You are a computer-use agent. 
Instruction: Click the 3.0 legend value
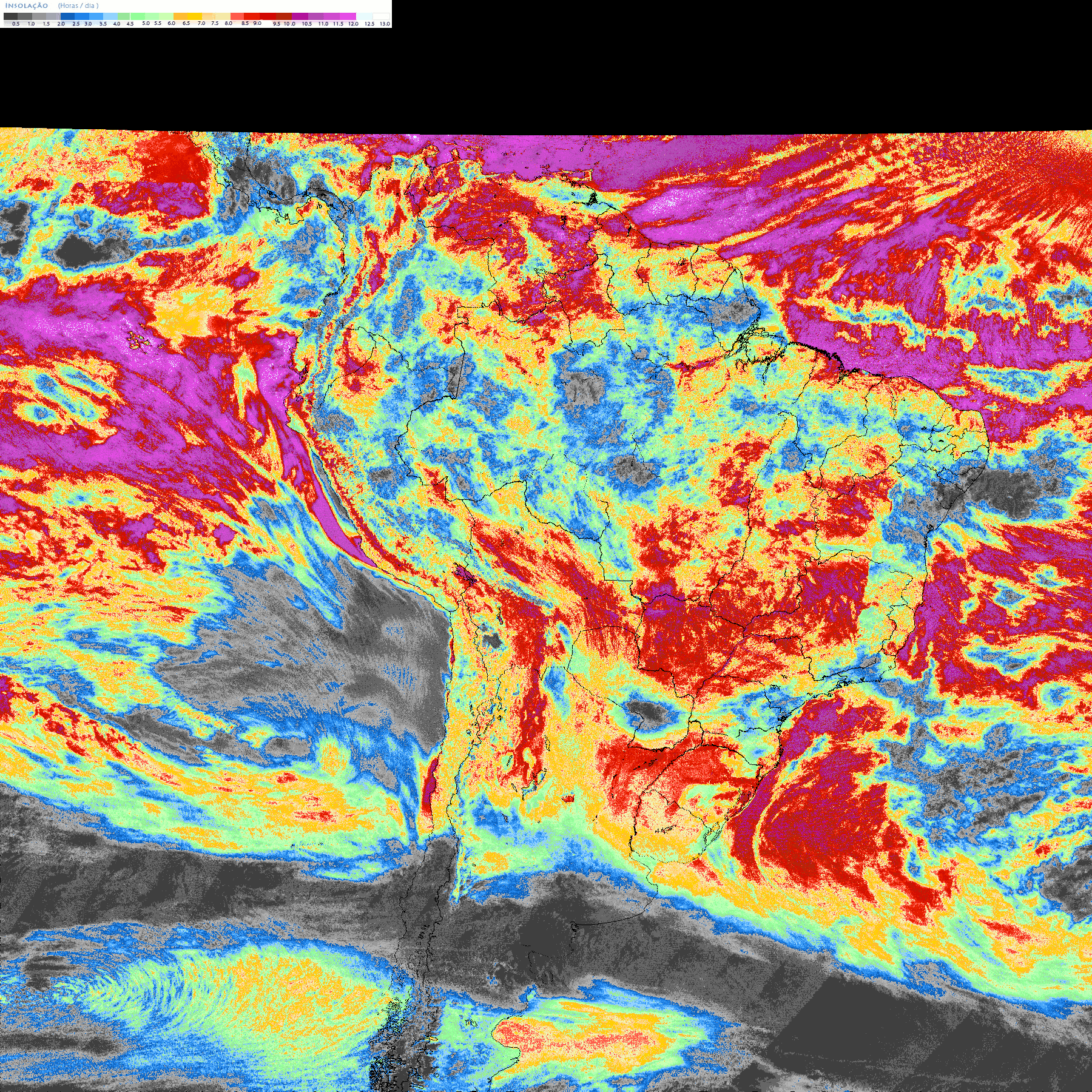coord(88,24)
